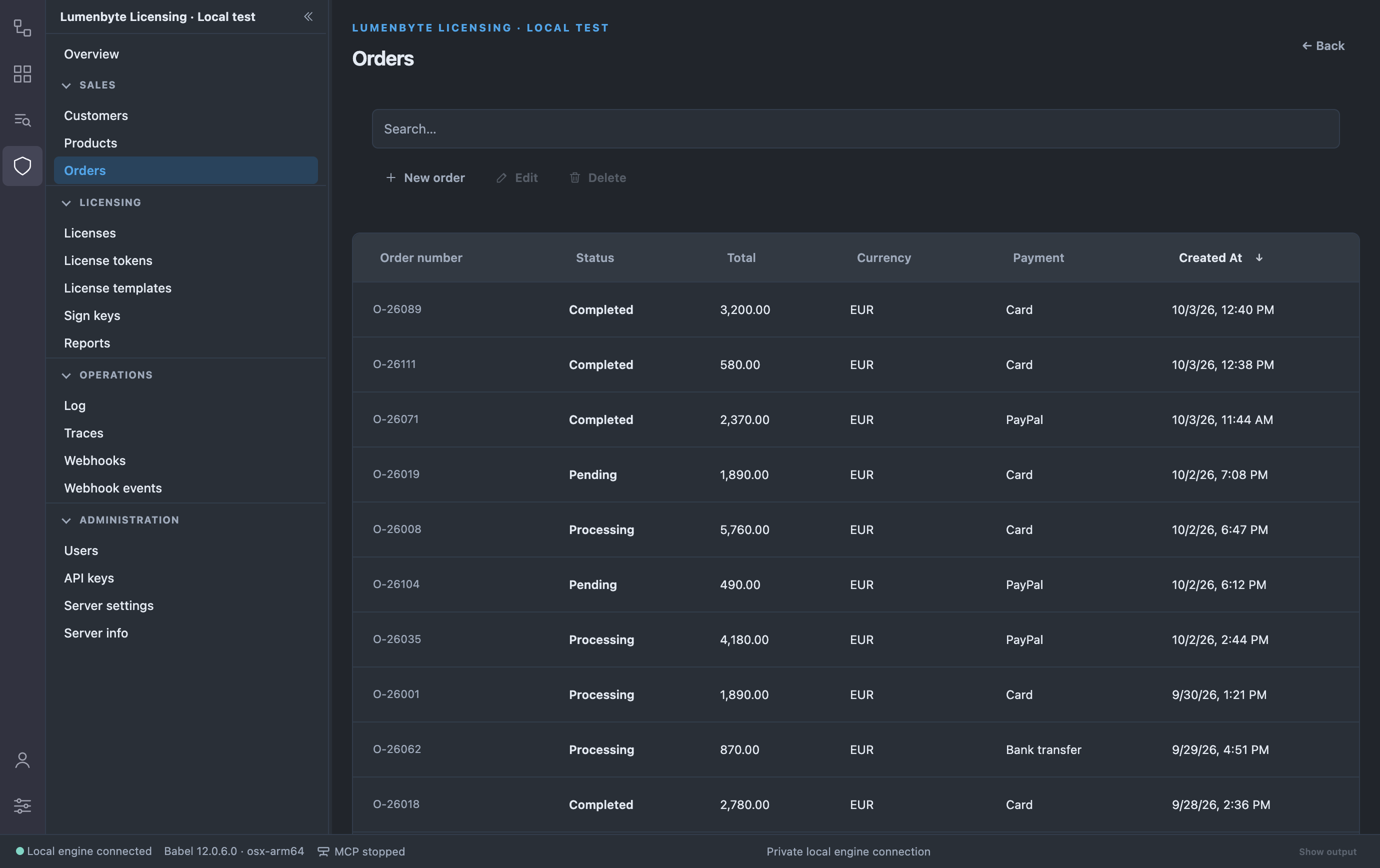Click the green engine connected indicator
This screenshot has width=1380, height=868.
(x=19, y=851)
